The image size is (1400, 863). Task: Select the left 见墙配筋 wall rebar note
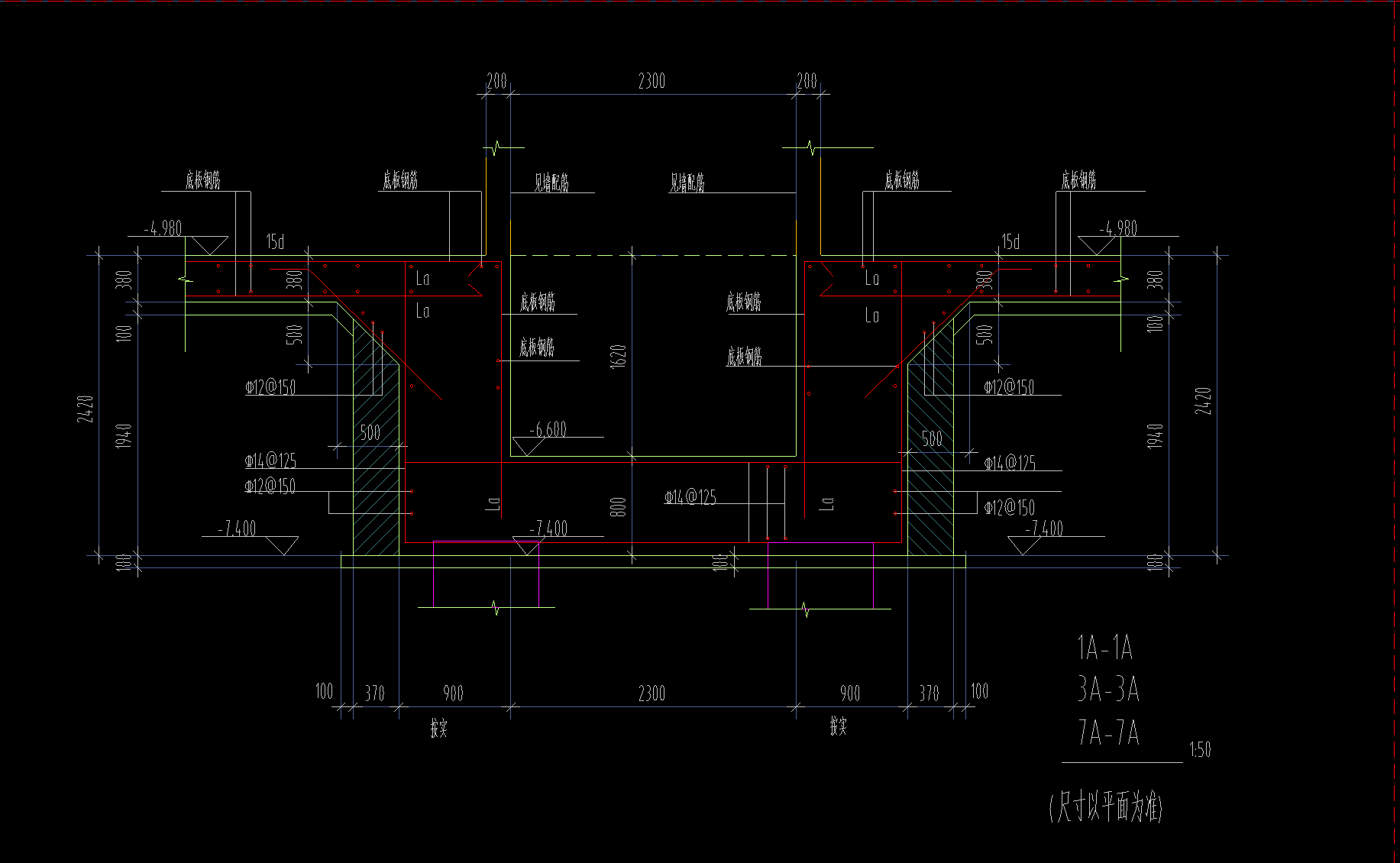tap(551, 183)
